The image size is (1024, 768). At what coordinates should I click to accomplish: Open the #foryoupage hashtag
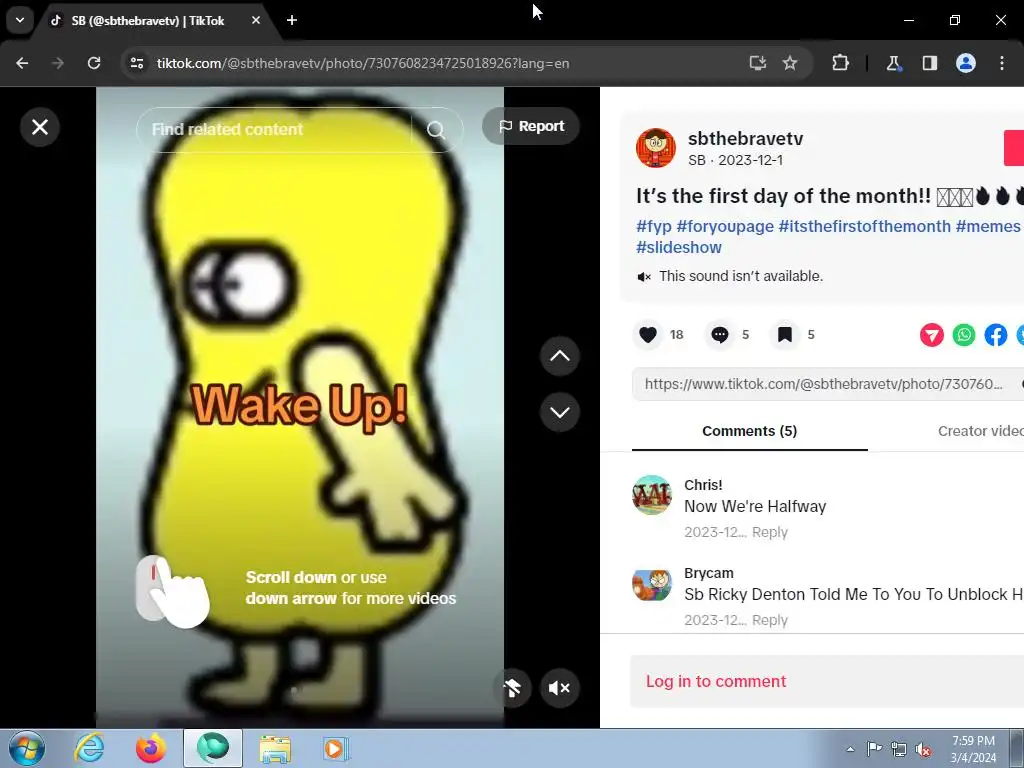pos(725,226)
